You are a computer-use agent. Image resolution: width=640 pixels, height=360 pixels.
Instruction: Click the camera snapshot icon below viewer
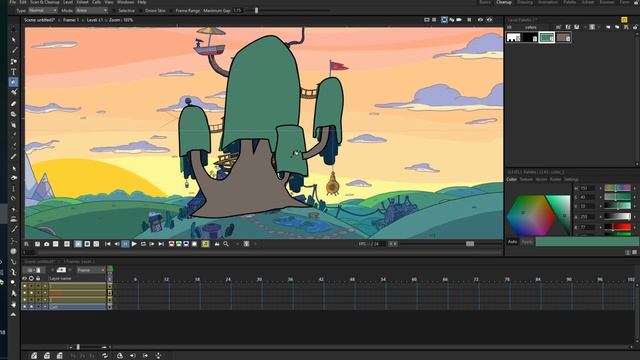coord(47,244)
